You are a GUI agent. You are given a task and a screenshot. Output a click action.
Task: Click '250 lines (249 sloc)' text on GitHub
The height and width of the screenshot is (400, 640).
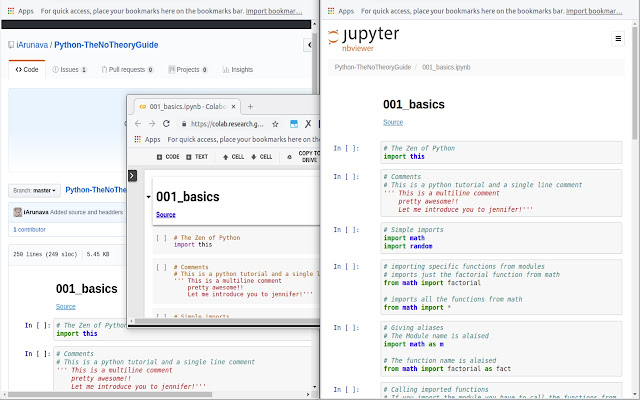45,254
